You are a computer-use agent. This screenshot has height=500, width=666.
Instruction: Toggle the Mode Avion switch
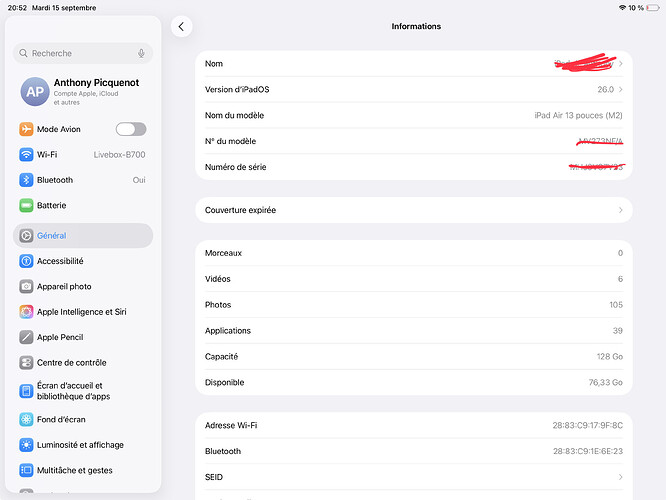(131, 129)
